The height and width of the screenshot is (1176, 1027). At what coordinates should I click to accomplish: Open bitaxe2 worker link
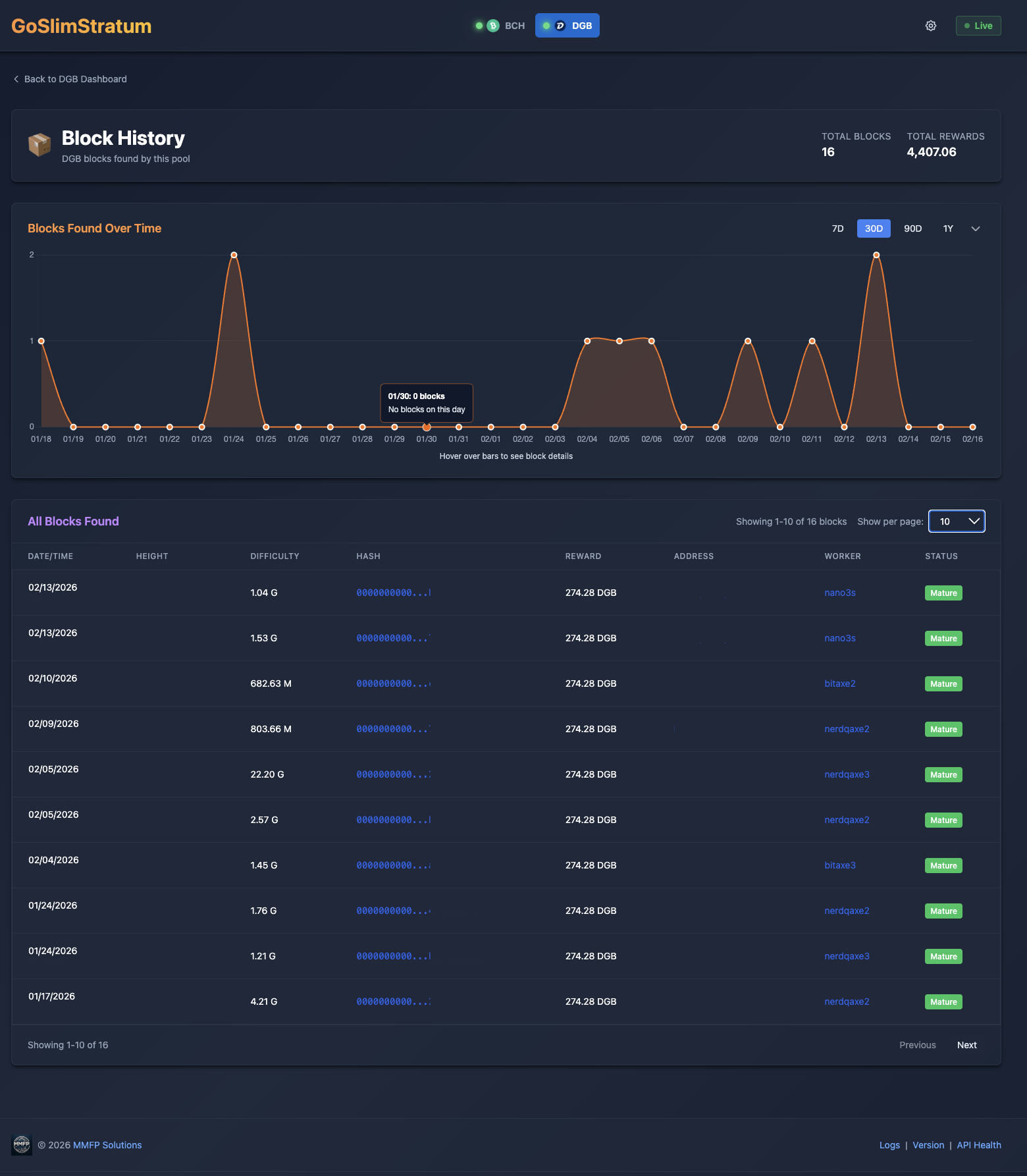click(840, 683)
